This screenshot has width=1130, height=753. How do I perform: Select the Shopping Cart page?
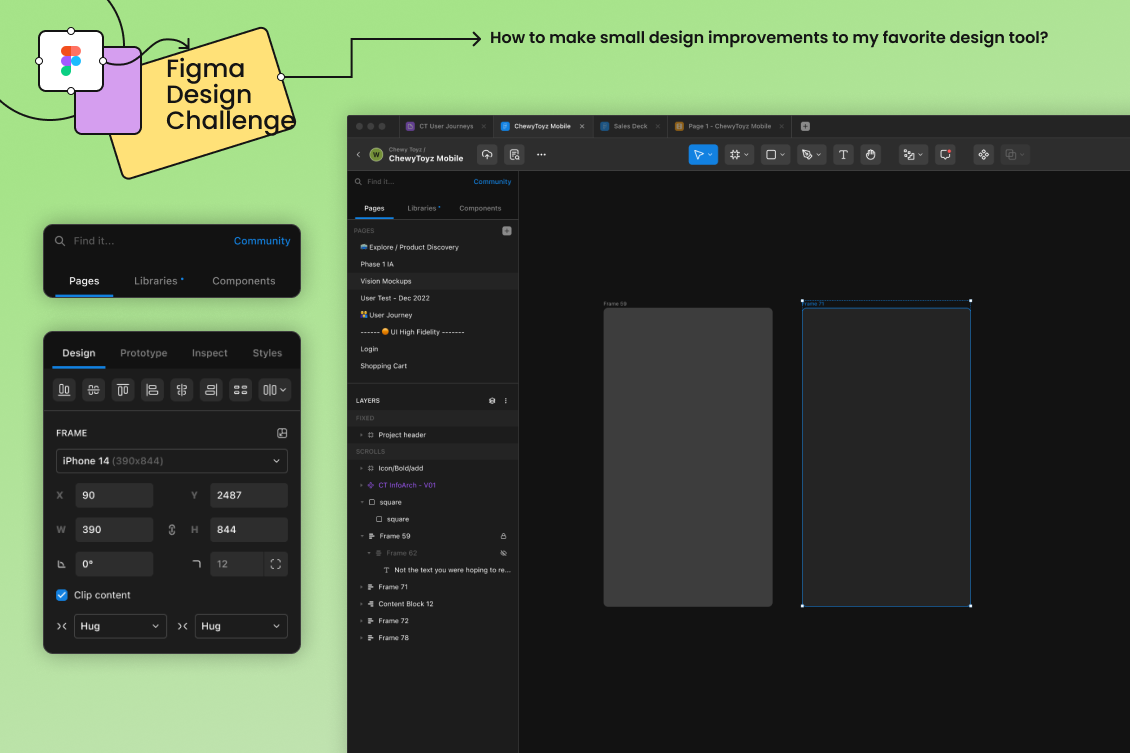pyautogui.click(x=432, y=366)
